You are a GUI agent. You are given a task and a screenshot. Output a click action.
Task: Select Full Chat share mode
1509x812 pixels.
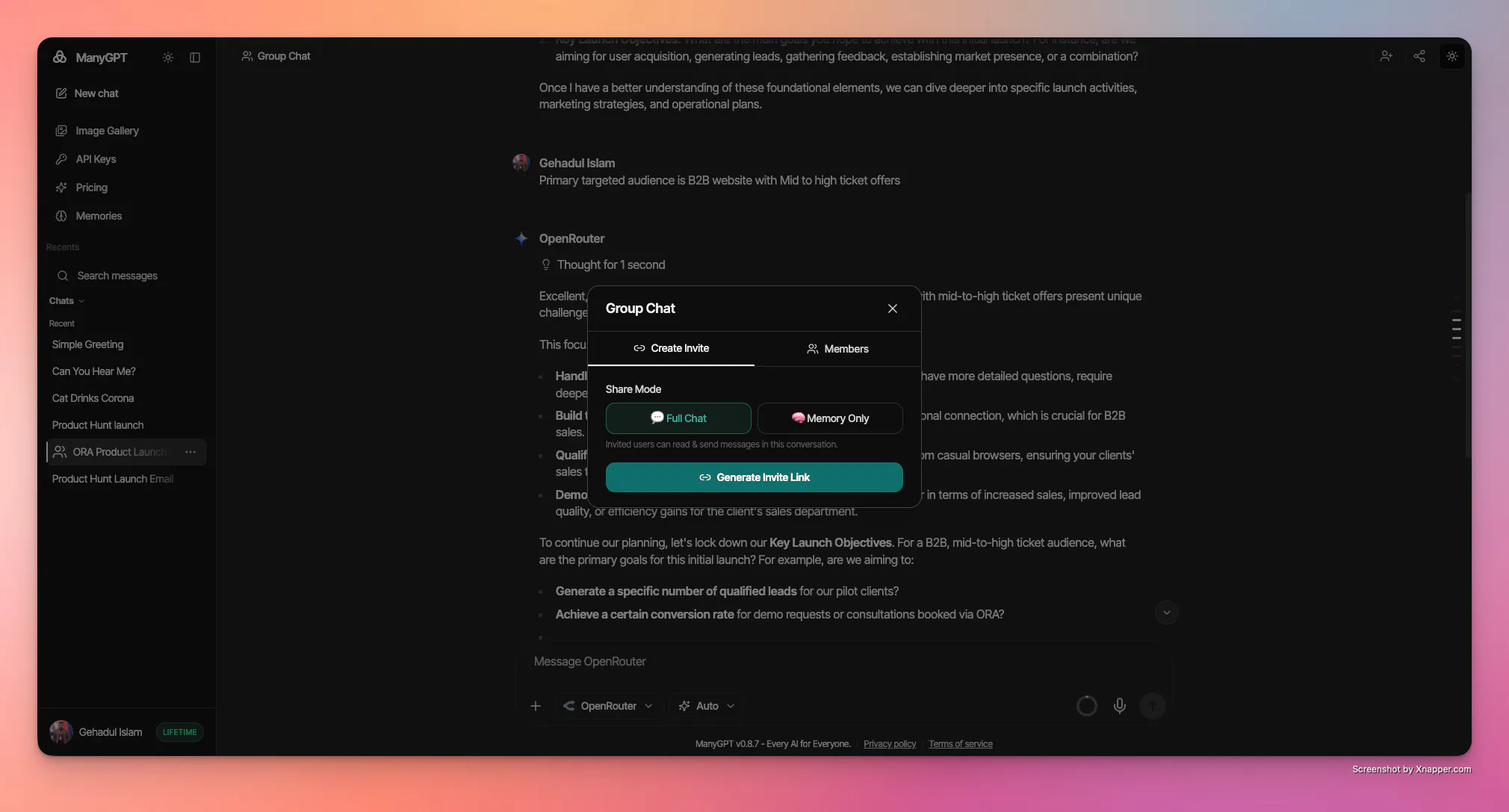coord(678,418)
